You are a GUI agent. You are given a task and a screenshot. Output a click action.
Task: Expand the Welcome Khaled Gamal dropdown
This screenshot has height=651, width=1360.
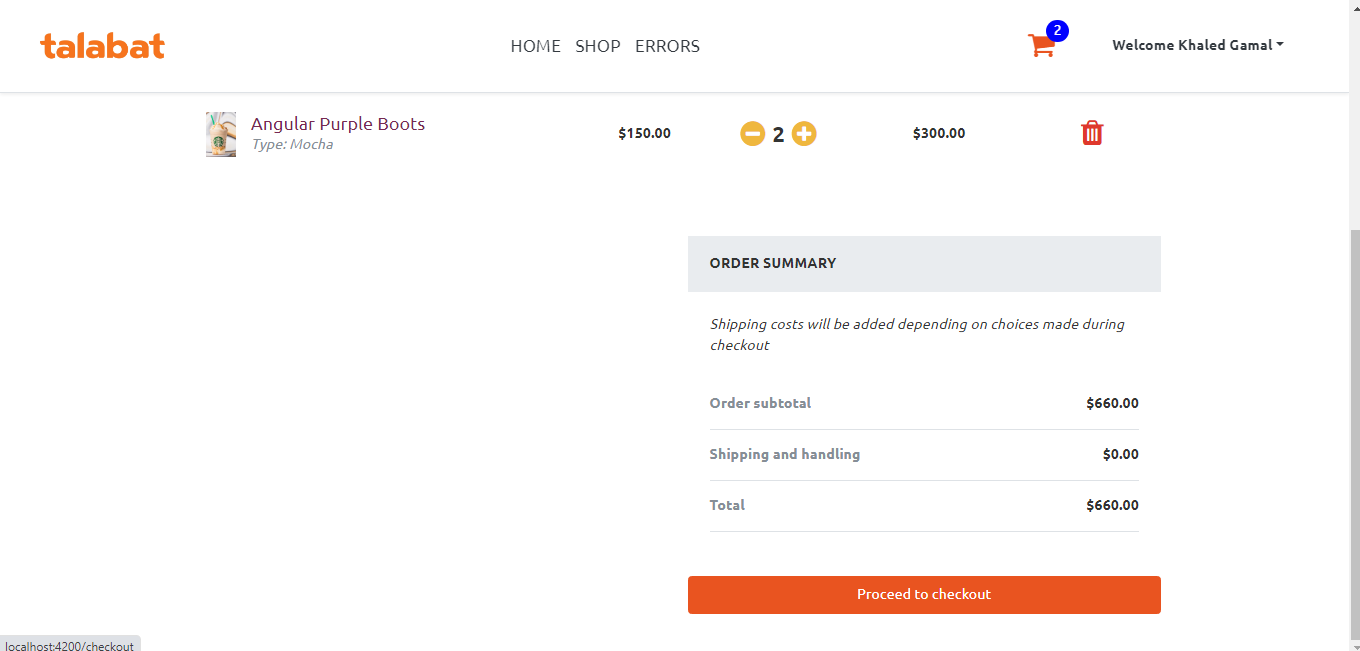click(x=1197, y=45)
